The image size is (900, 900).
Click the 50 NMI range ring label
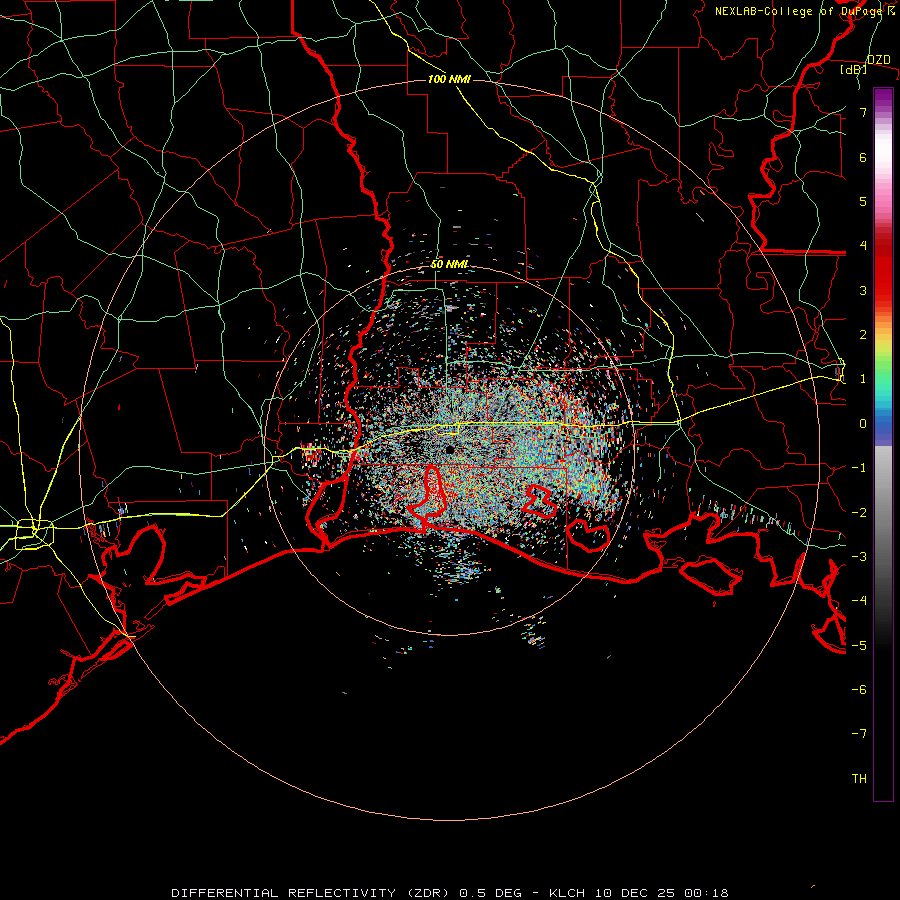click(x=449, y=264)
